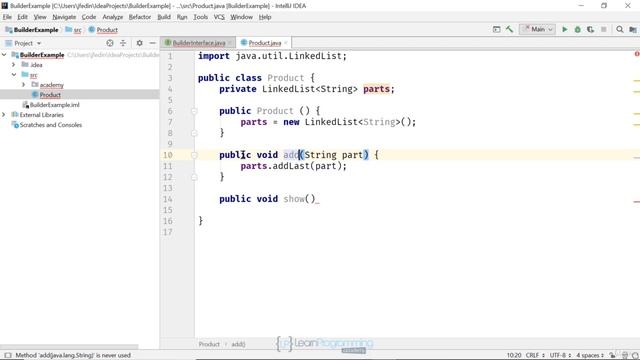Click the error indicator at editor top right

[x=637, y=54]
